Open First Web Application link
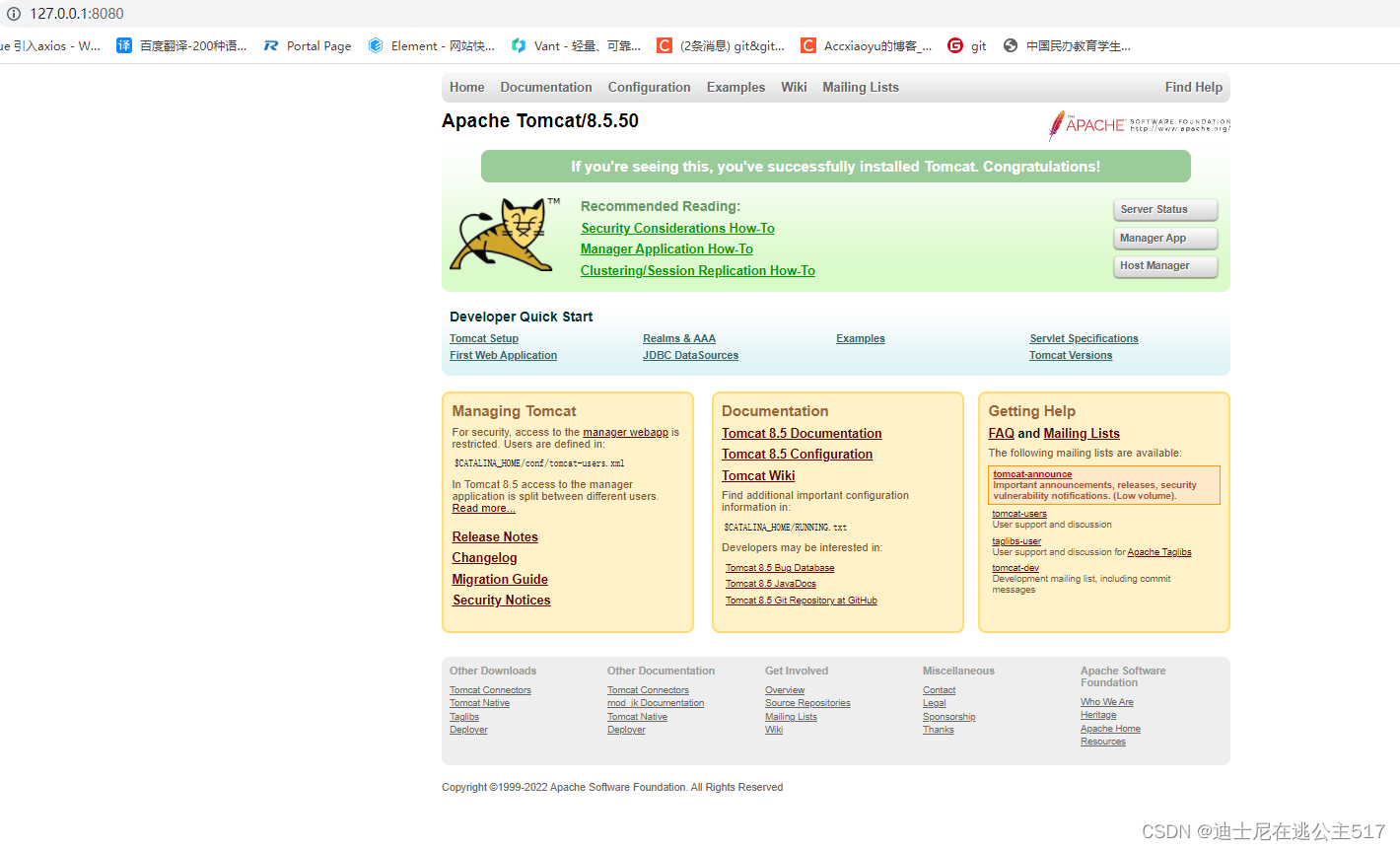Screen dimensions: 1400x850 click(x=503, y=355)
